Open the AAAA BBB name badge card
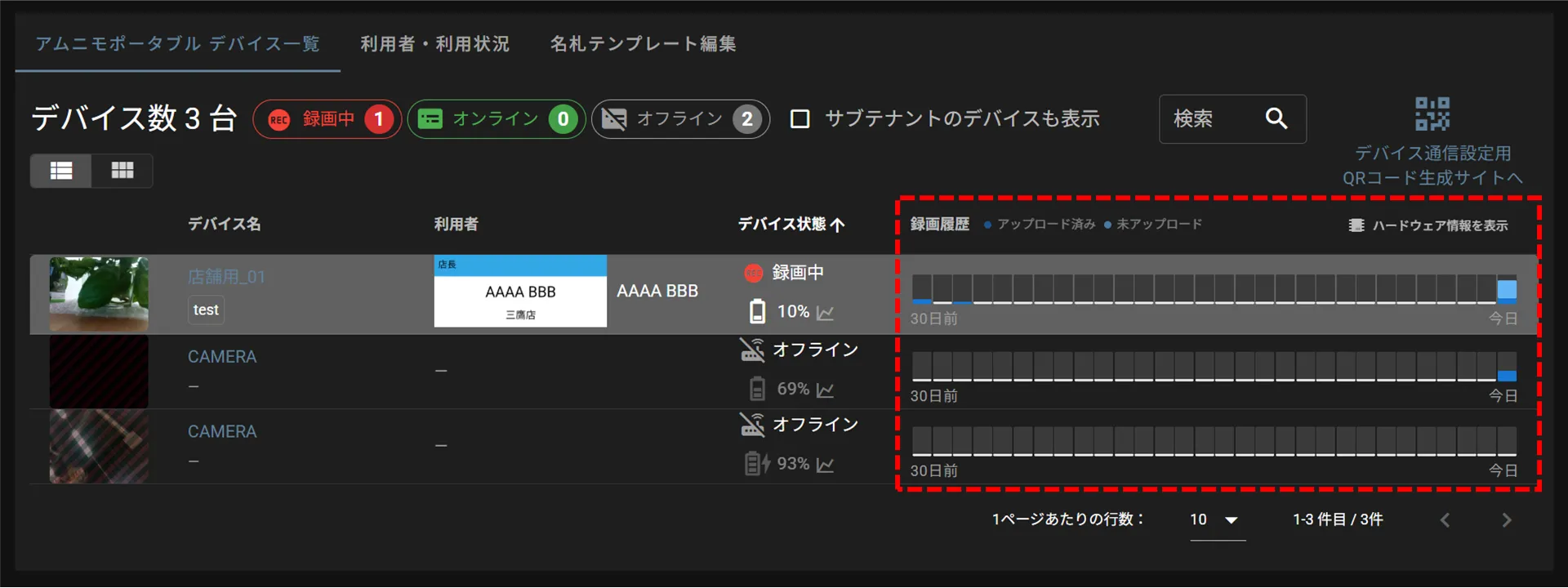 click(520, 292)
